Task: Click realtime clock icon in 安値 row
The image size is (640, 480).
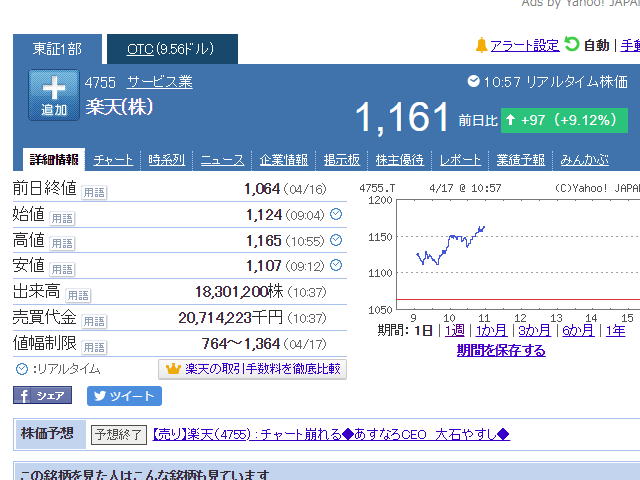Action: [x=336, y=265]
